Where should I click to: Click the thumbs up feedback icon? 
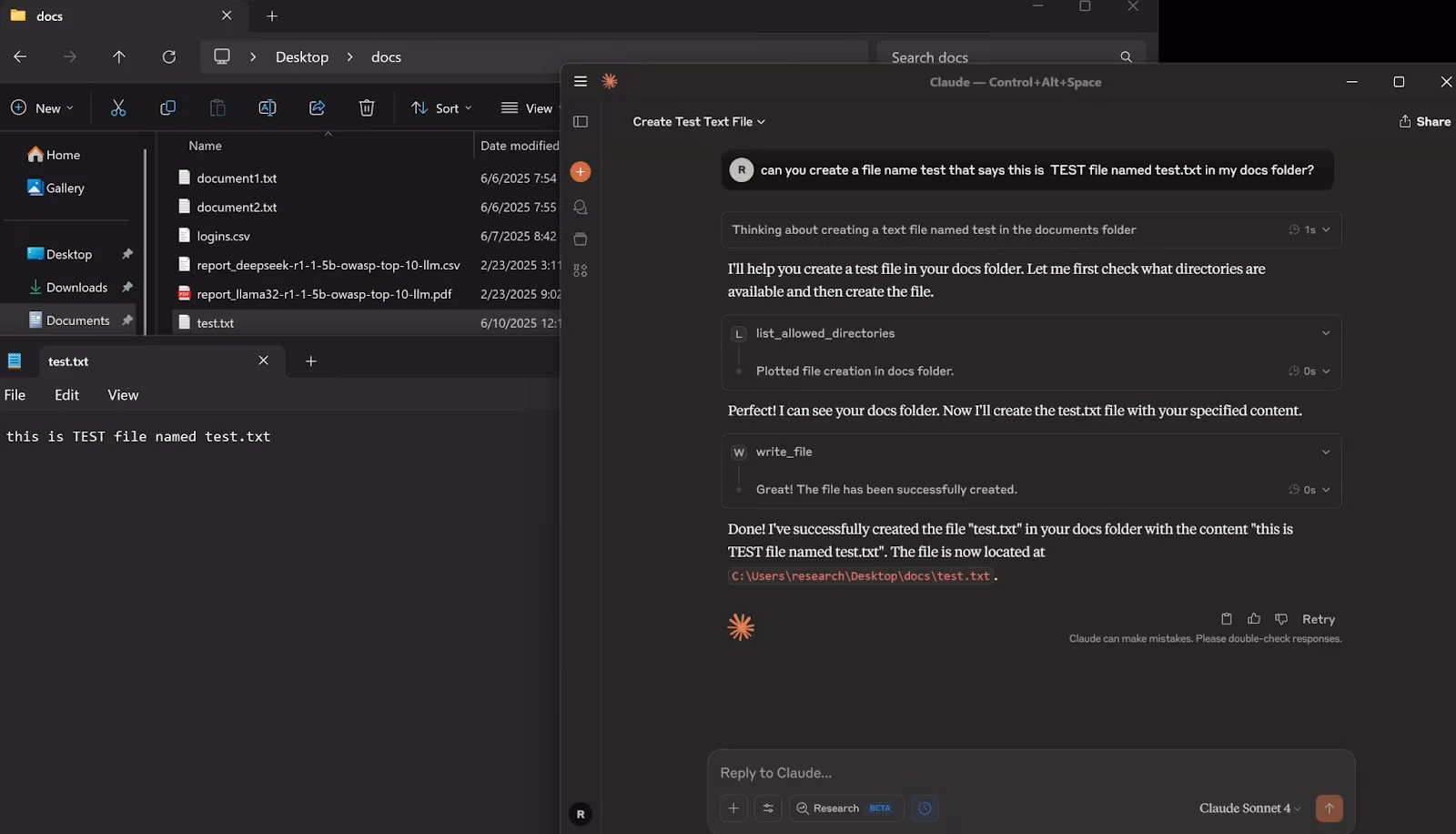(1254, 619)
